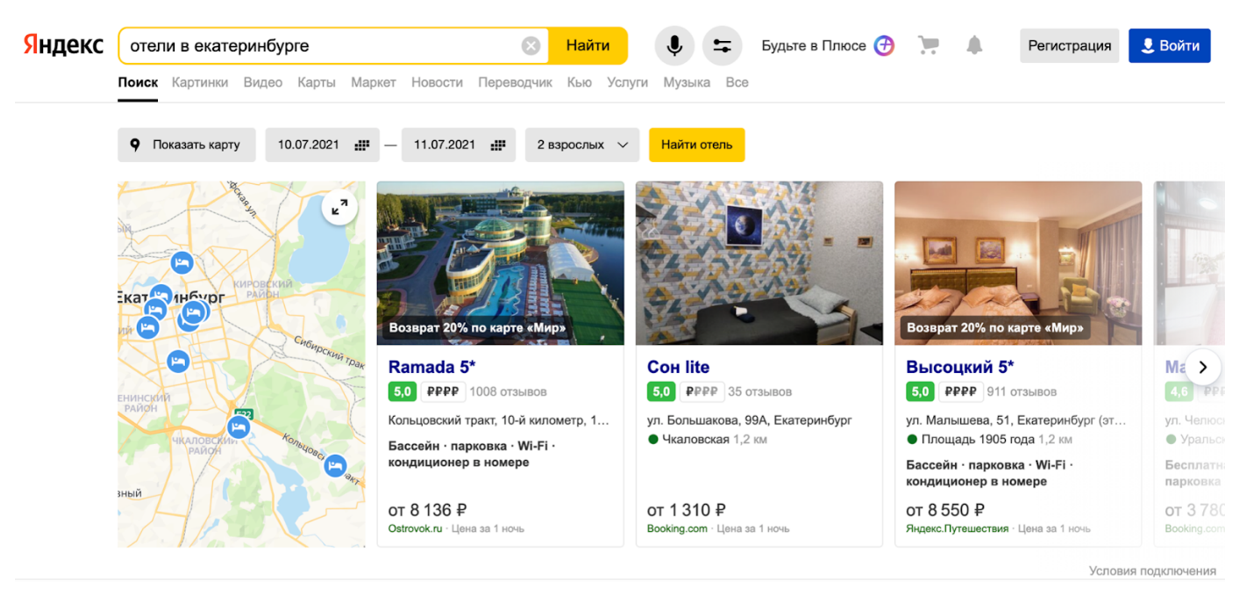Expand the map to fullscreen
This screenshot has height=600, width=1255.
coord(340,207)
